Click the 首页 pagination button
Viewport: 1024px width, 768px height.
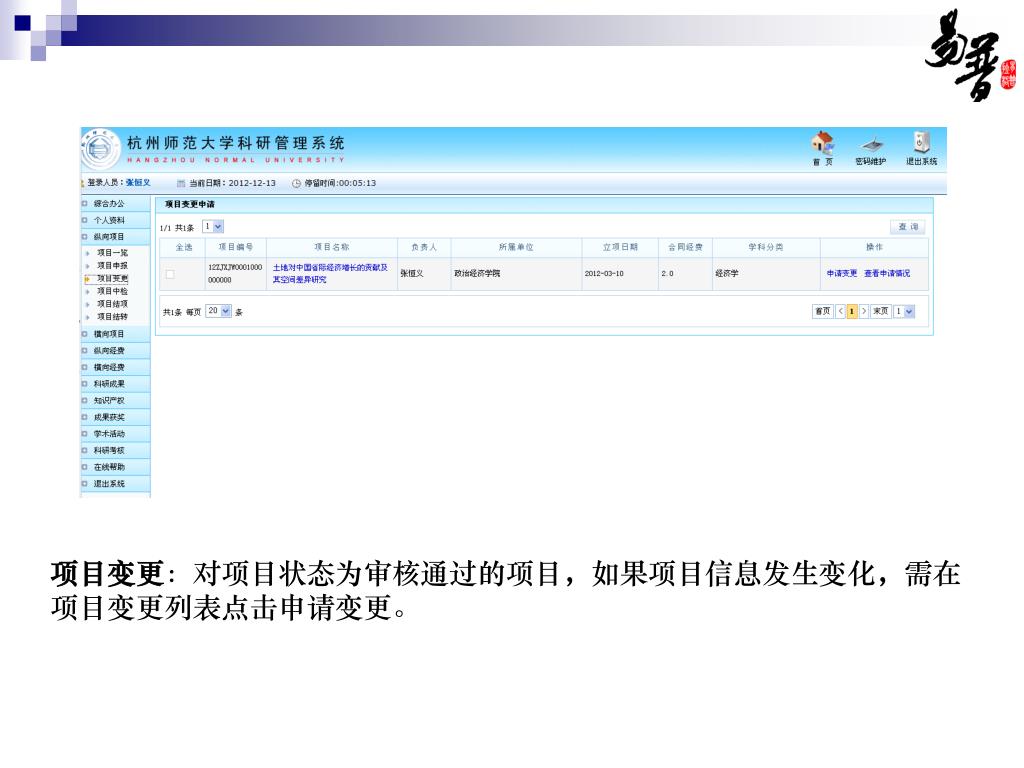(822, 312)
